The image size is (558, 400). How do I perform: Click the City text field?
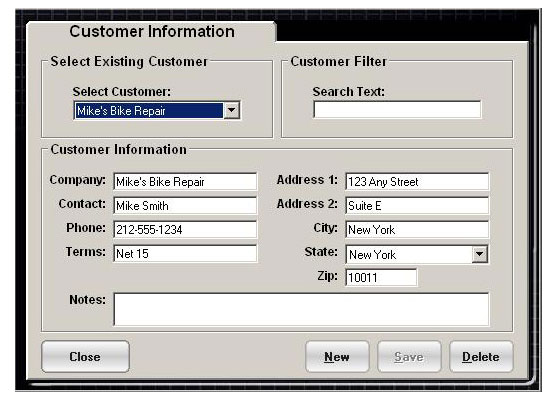click(x=417, y=229)
